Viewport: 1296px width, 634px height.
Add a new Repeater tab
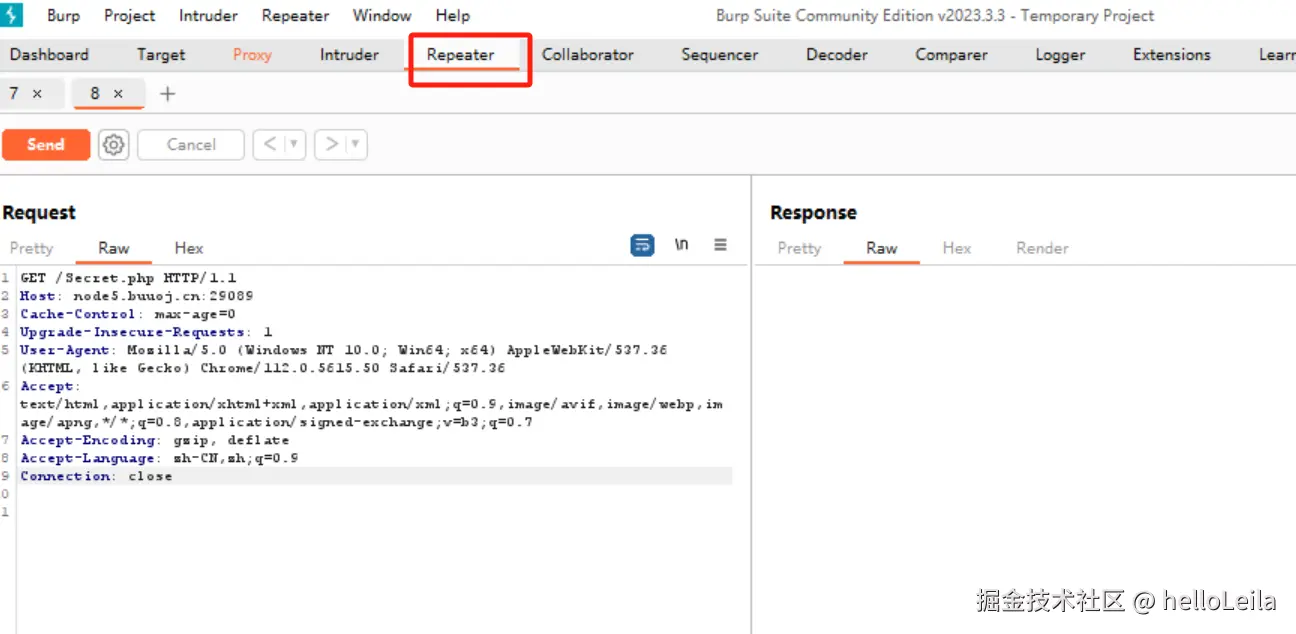click(168, 94)
